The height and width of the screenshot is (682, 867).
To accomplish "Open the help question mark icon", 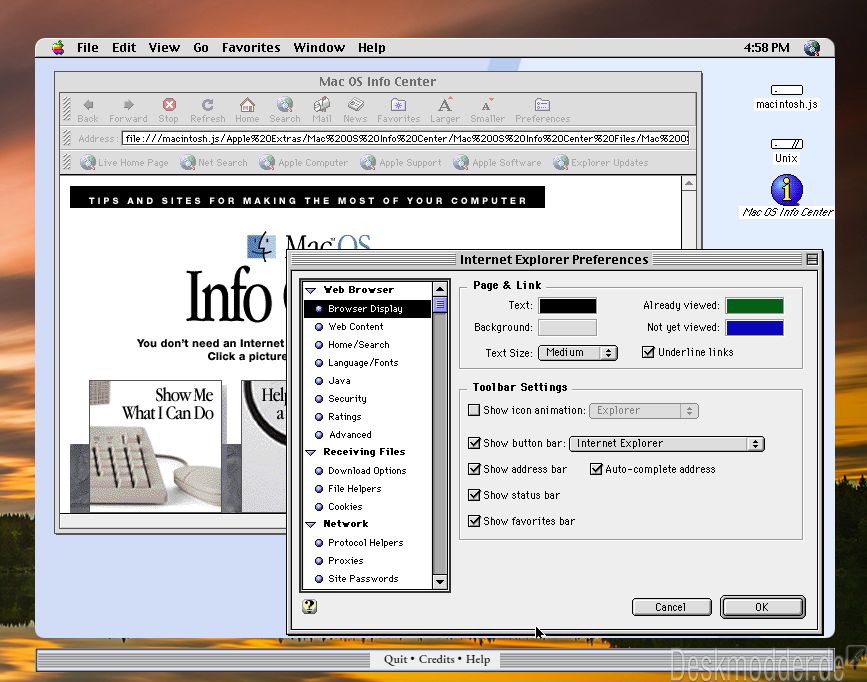I will [x=310, y=606].
